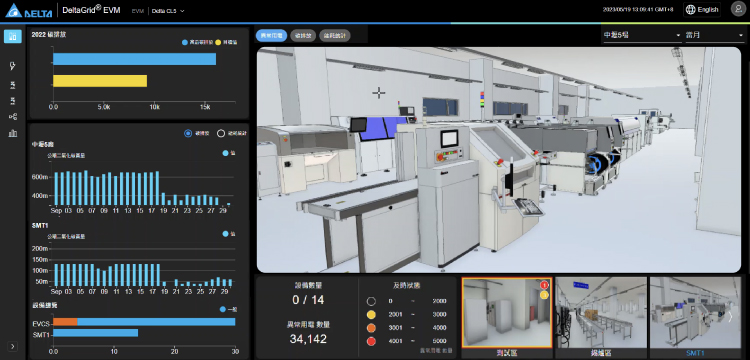Open the month period dropdown at top right
The image size is (750, 360).
click(x=715, y=35)
